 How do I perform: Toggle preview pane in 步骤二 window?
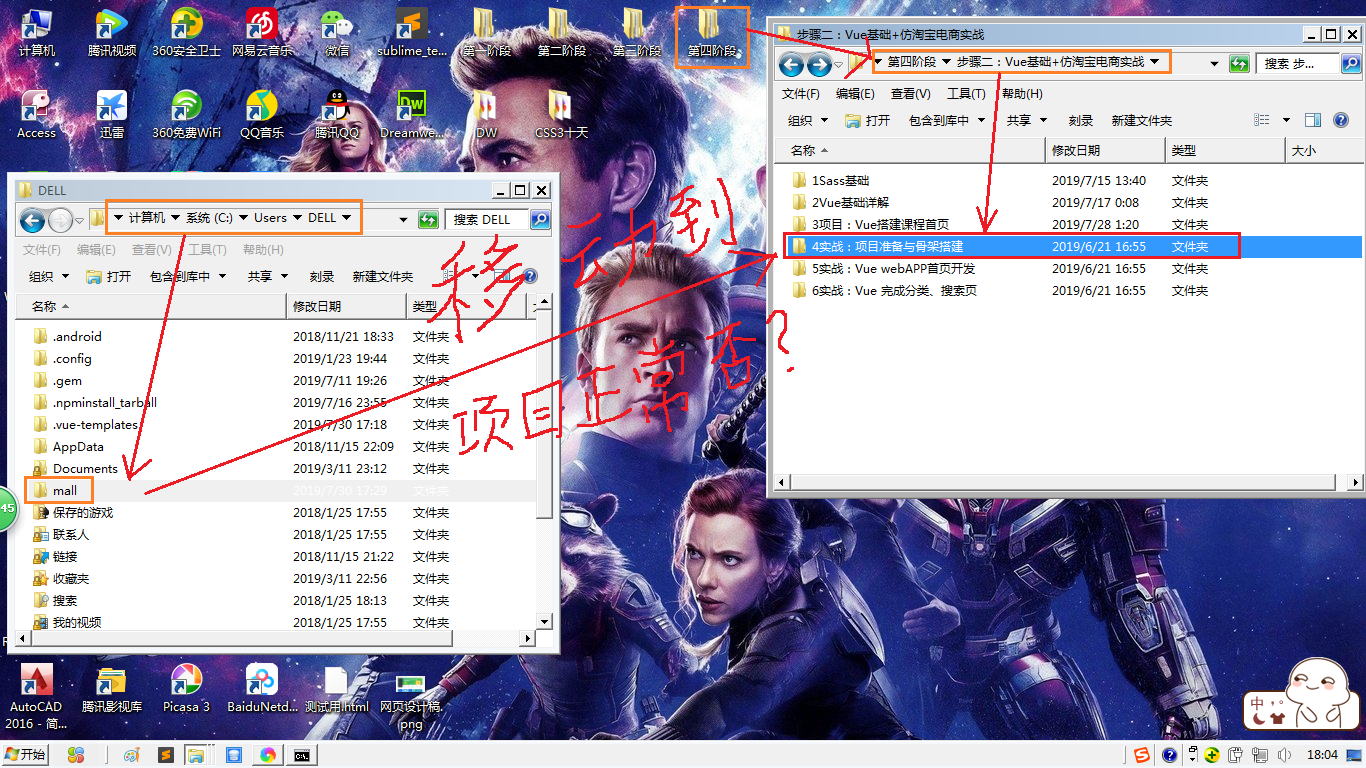(1313, 120)
